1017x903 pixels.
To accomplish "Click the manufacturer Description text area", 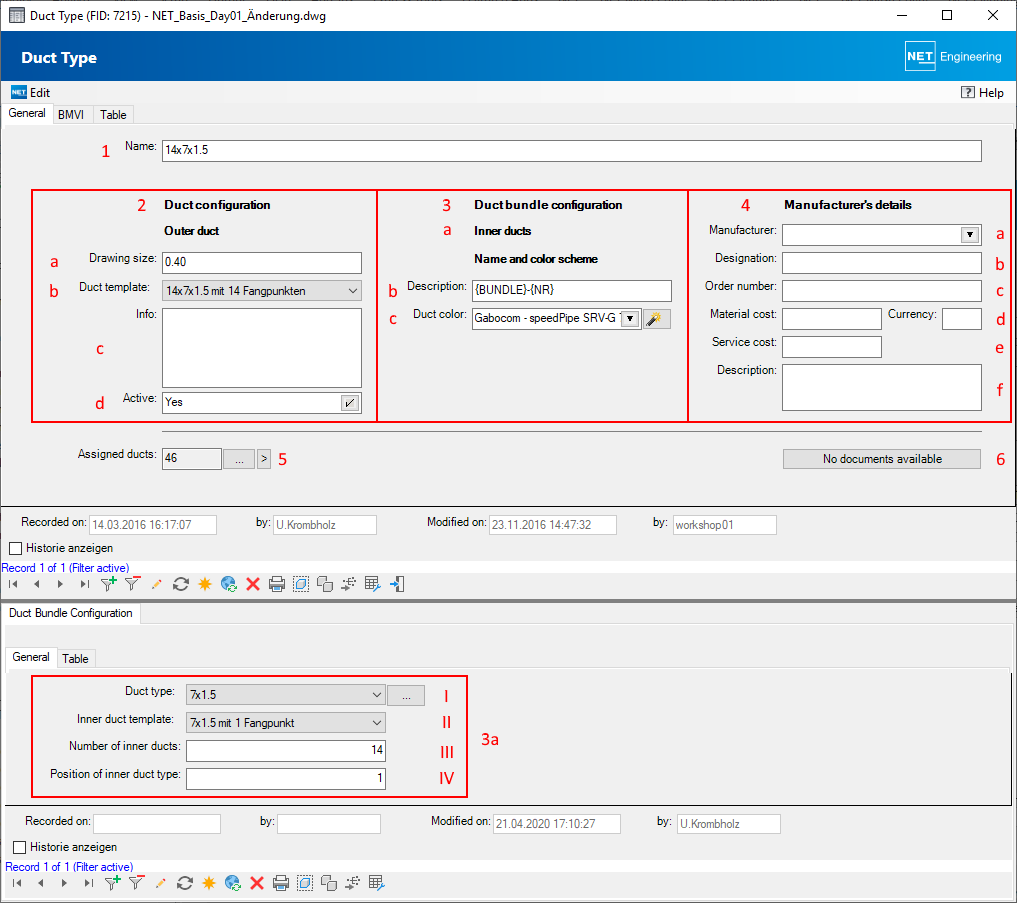I will (881, 387).
